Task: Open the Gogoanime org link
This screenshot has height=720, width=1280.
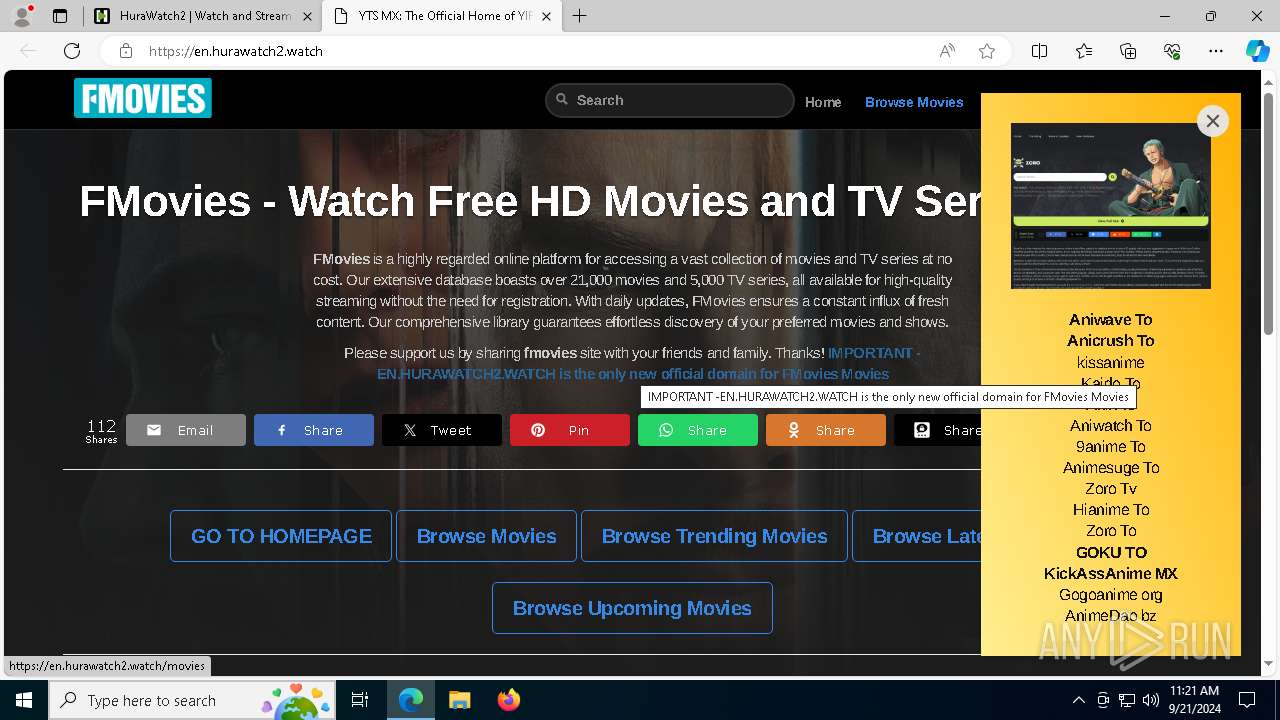Action: [1110, 595]
